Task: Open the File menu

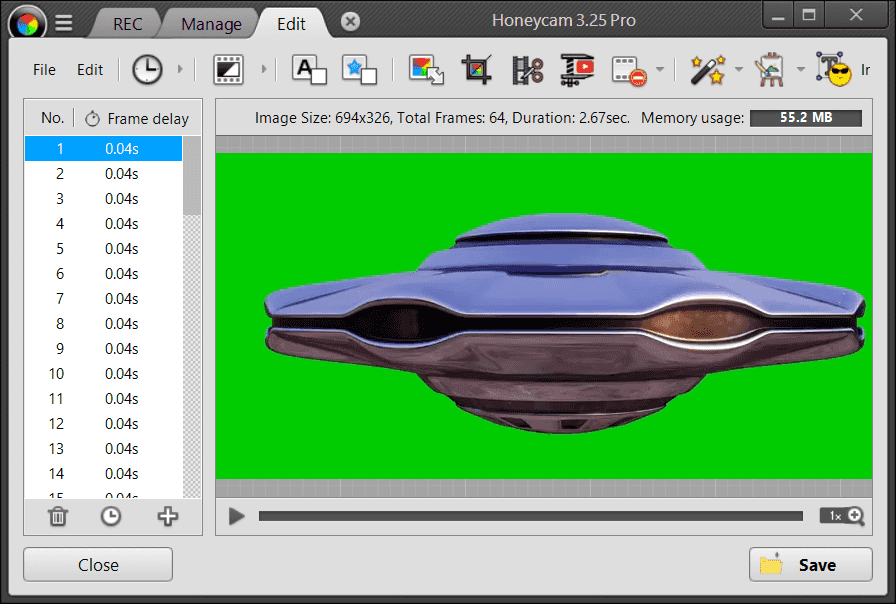Action: 44,70
